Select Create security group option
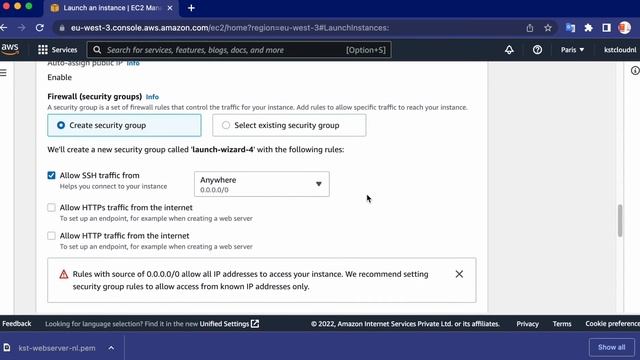Screen dimensions: 640x360 (x=124, y=125)
